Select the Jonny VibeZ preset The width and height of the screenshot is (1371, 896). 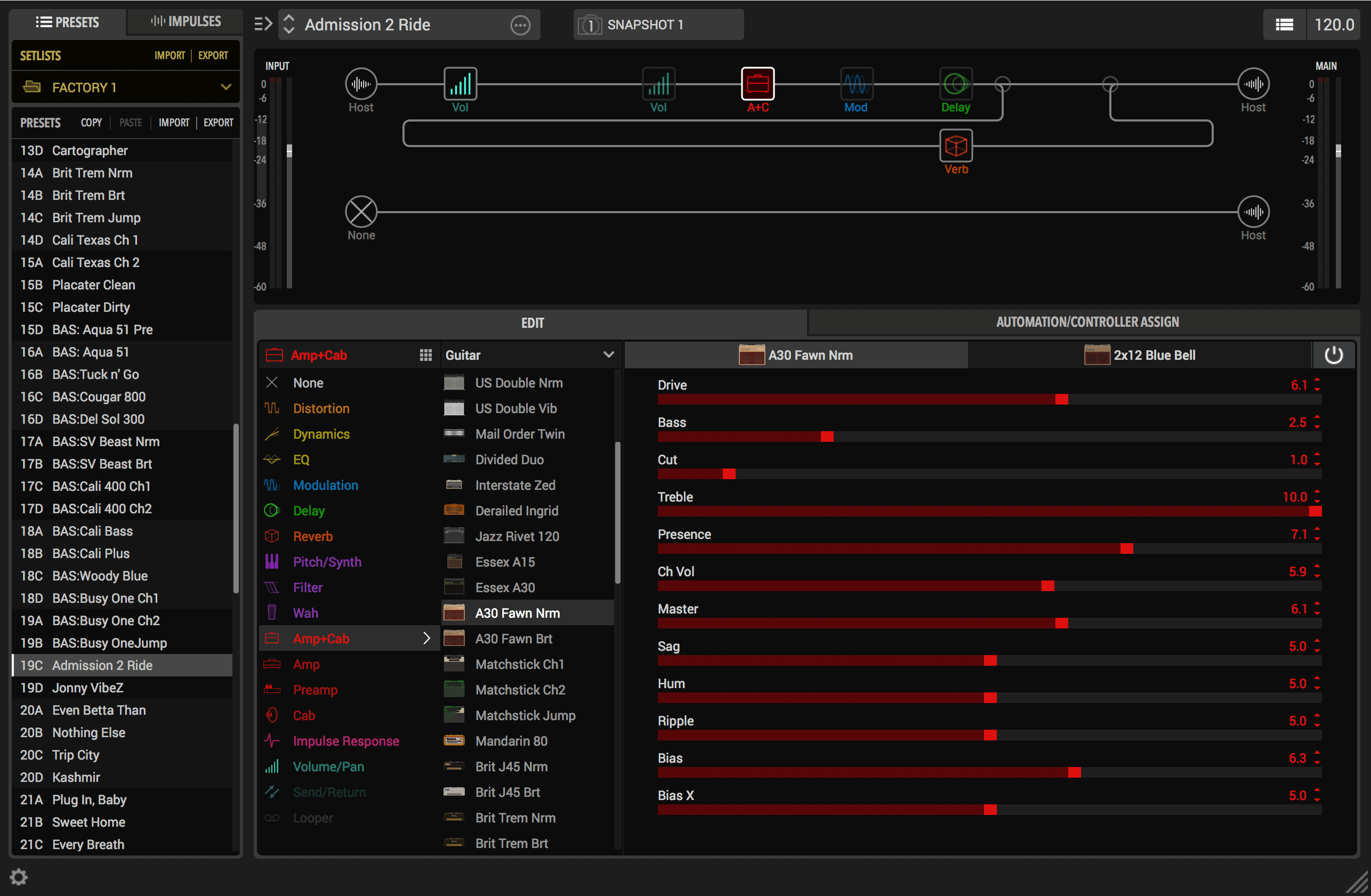tap(87, 688)
